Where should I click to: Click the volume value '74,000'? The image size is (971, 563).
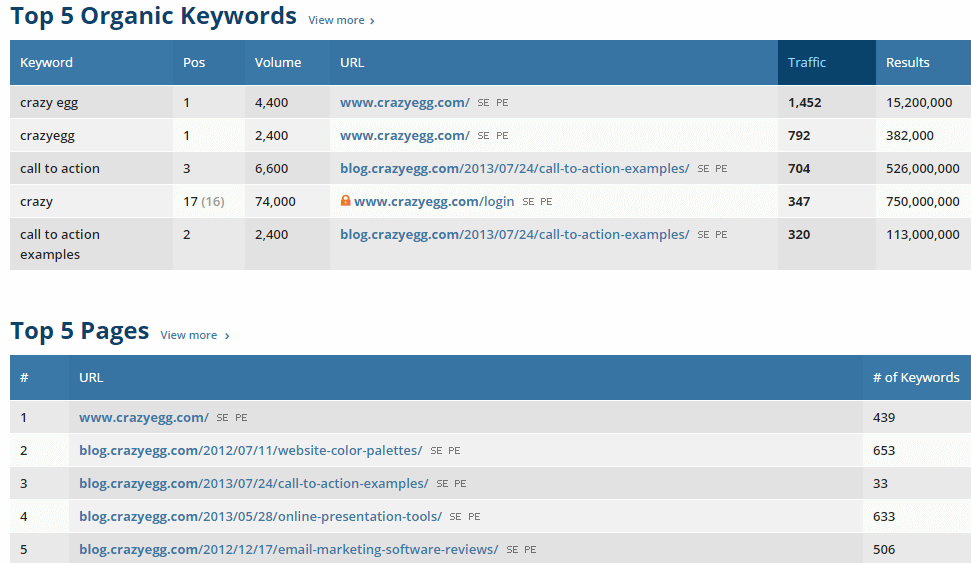click(275, 201)
